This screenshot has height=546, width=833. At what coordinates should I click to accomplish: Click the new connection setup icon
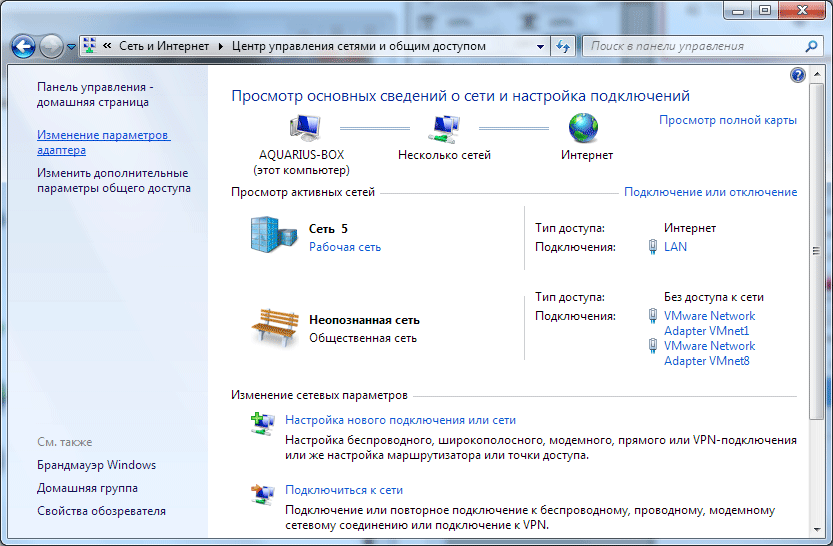point(262,424)
